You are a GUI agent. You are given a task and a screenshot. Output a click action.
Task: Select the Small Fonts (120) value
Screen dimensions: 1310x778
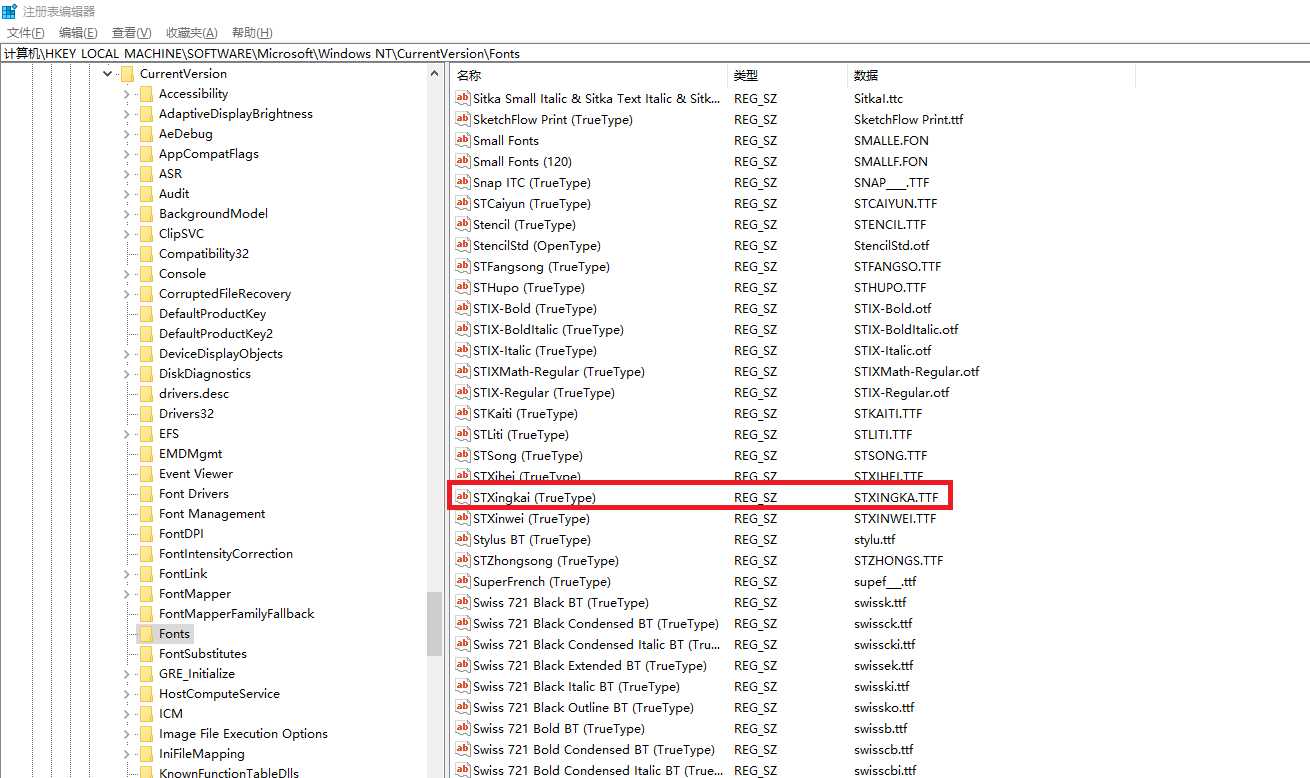(x=522, y=161)
